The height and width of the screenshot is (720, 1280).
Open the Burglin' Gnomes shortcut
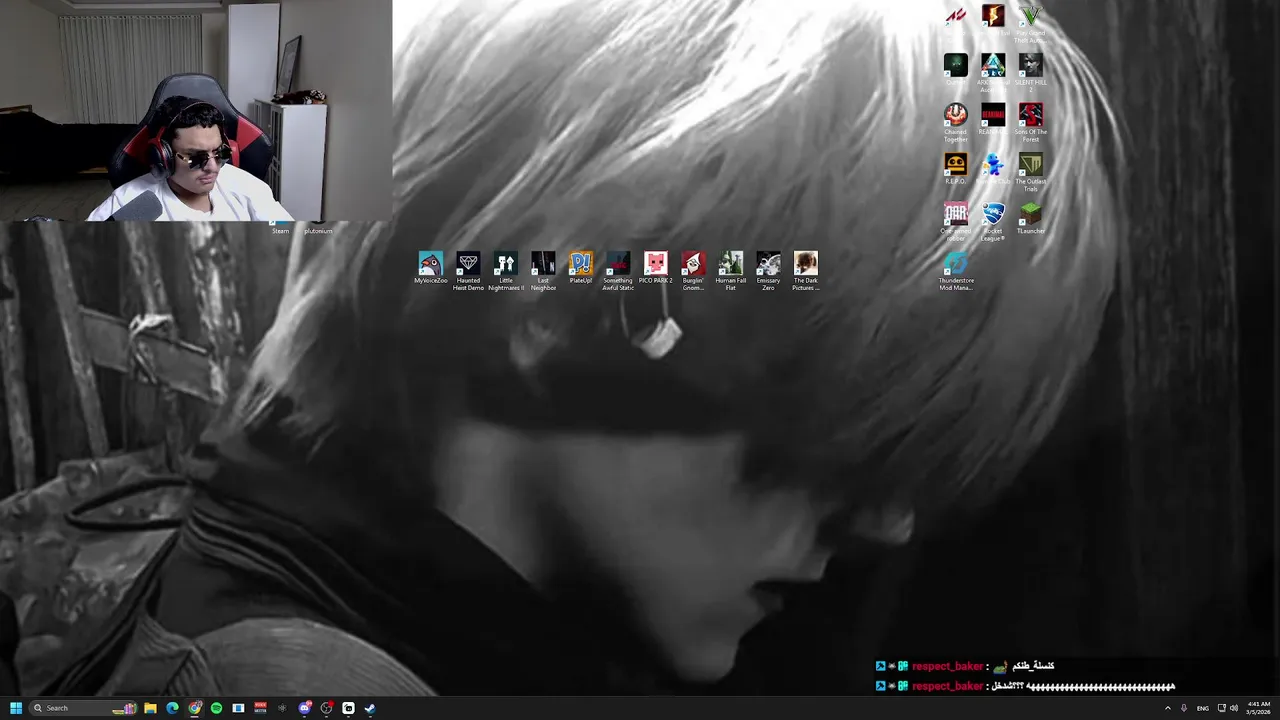point(693,270)
